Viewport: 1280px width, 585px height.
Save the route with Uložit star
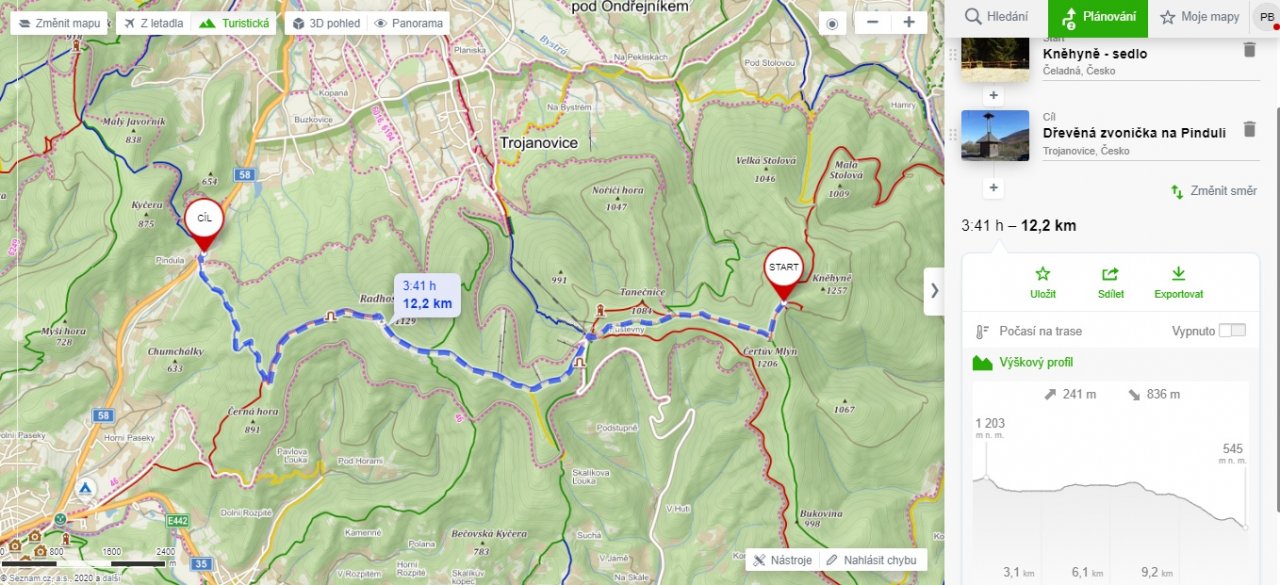tap(1043, 283)
